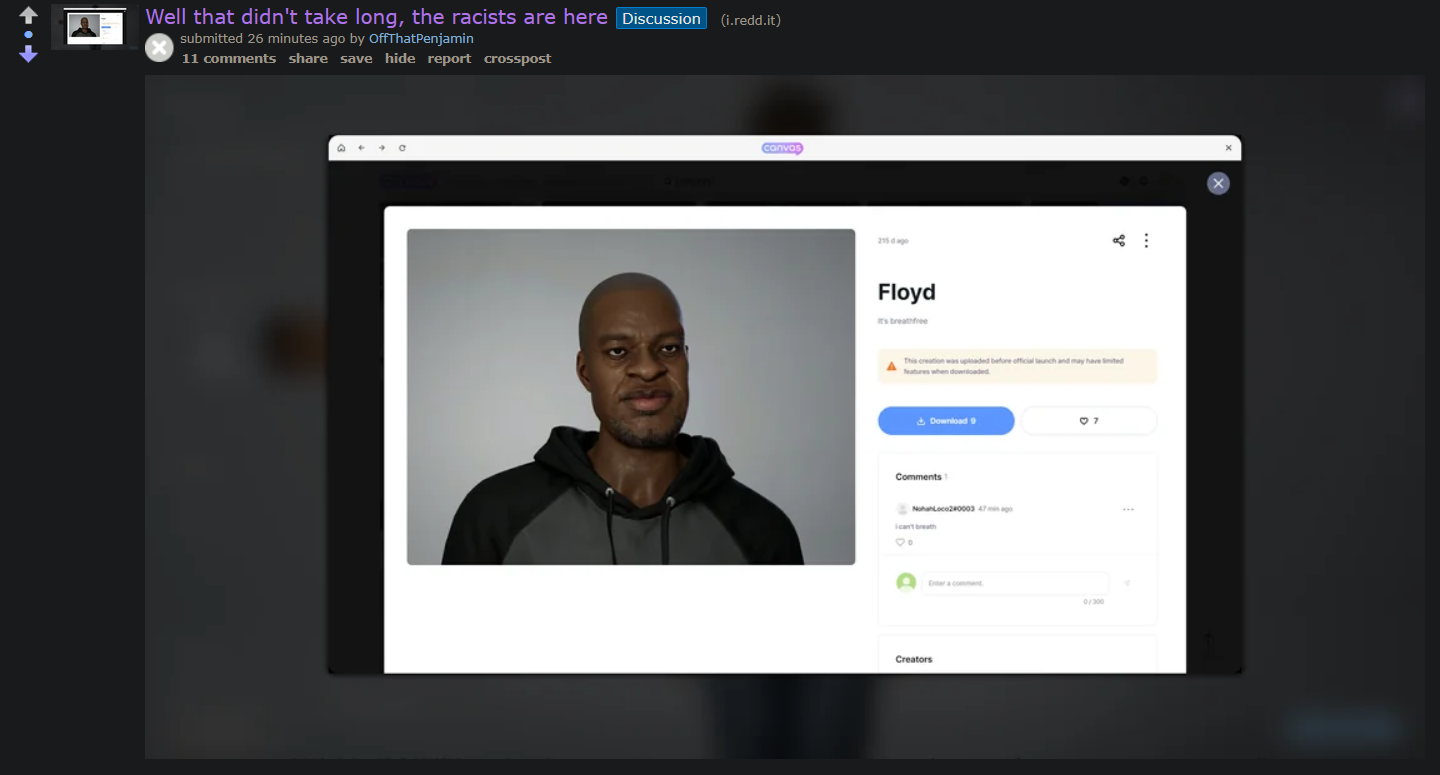Click the share icon in creation panel

(1118, 241)
